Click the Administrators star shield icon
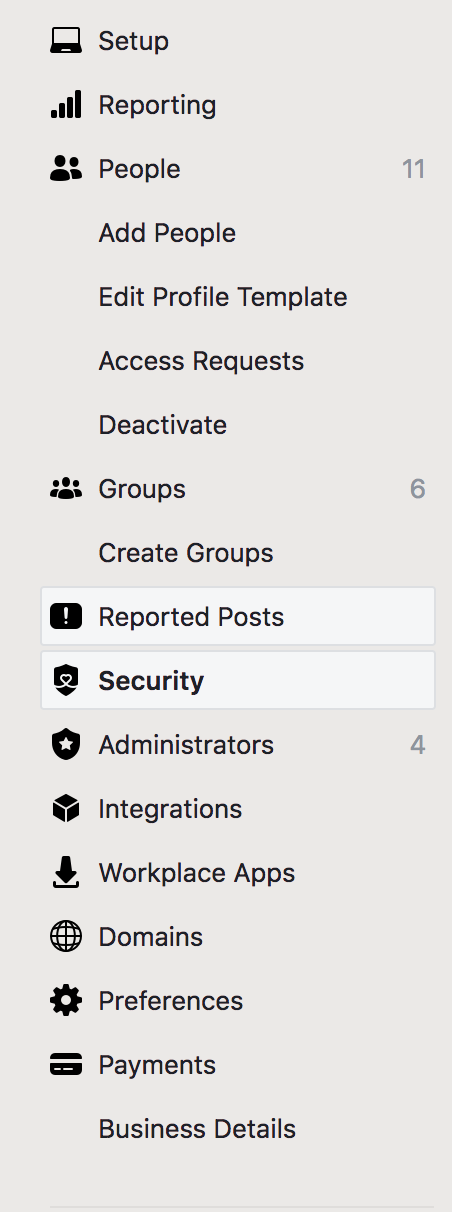The width and height of the screenshot is (452, 1212). coord(66,745)
